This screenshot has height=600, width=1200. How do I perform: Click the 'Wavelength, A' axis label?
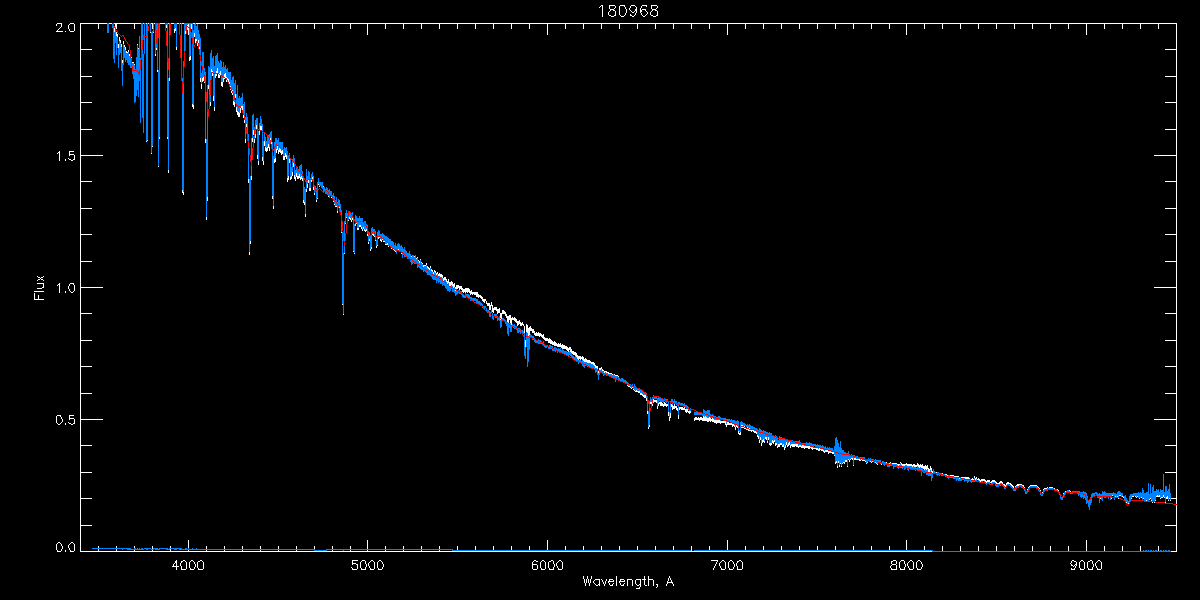pyautogui.click(x=628, y=581)
